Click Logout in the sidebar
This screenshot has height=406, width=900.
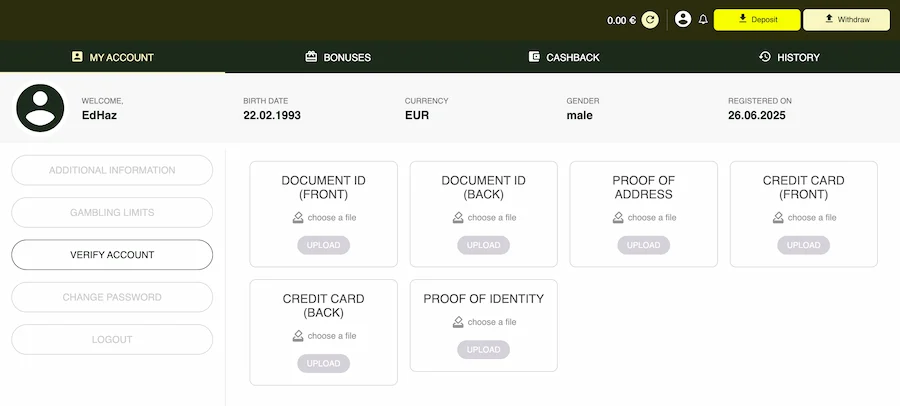pyautogui.click(x=112, y=339)
